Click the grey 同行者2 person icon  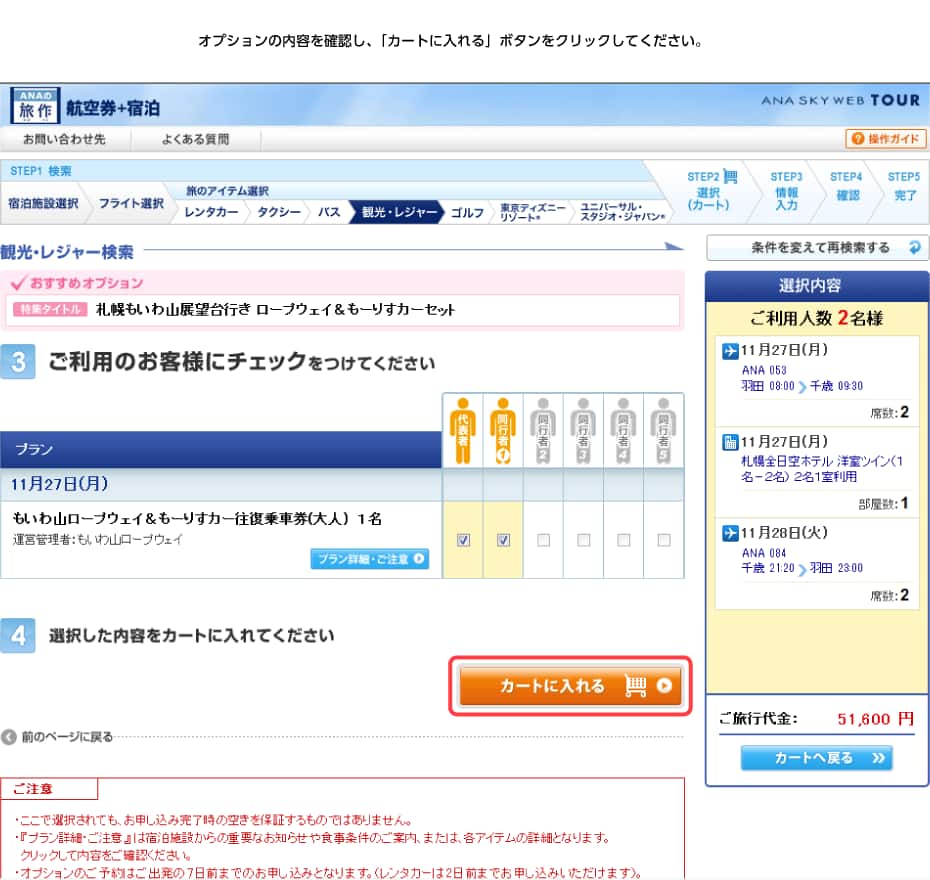(543, 430)
